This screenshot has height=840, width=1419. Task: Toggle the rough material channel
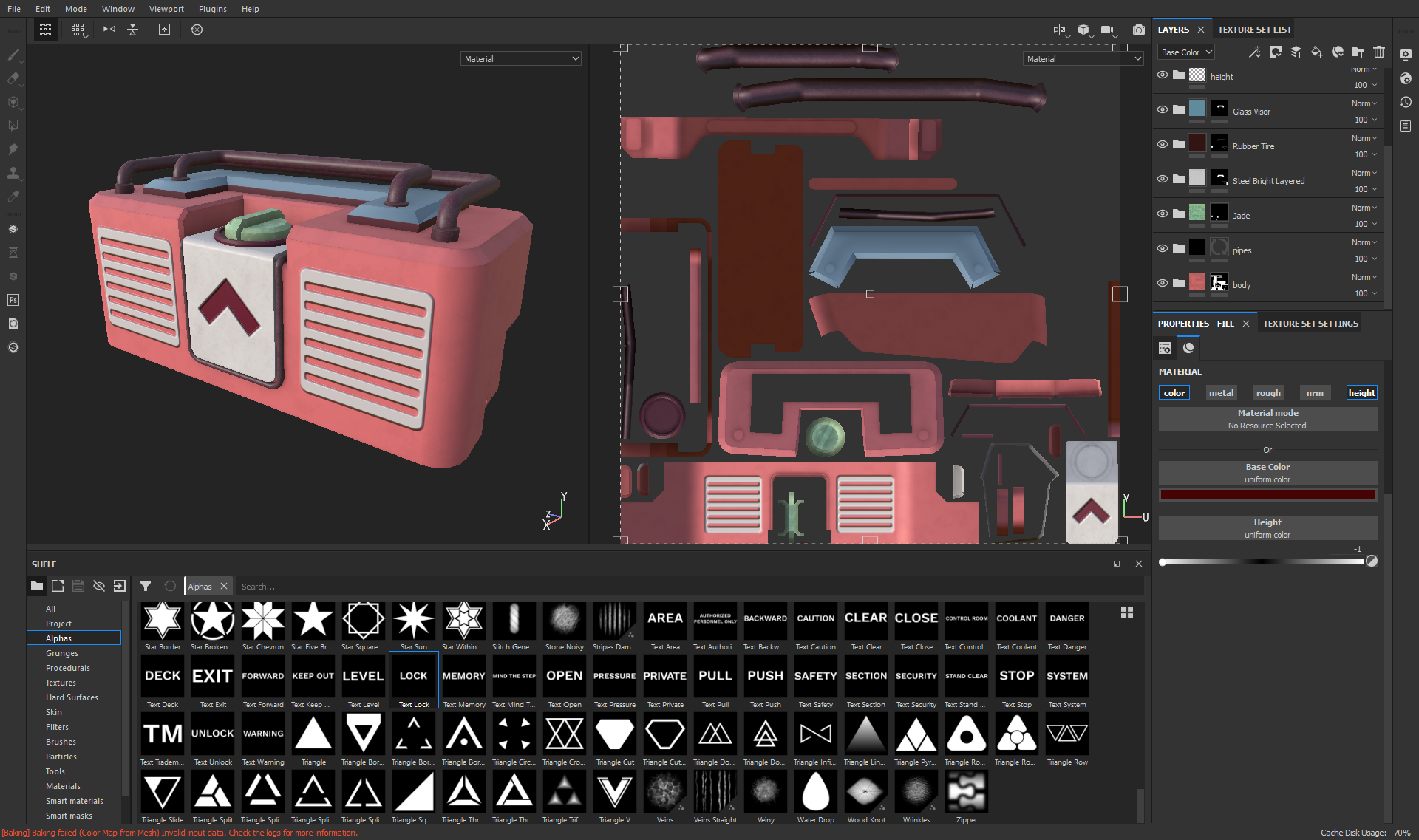click(x=1268, y=393)
